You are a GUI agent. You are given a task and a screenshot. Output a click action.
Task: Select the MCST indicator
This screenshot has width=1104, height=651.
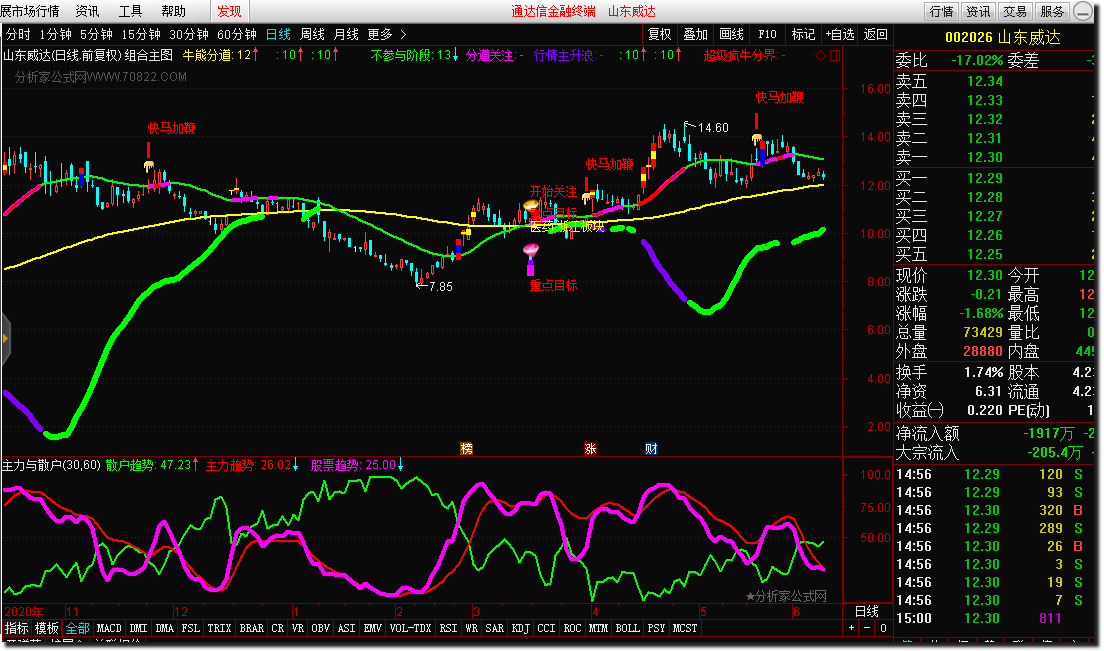click(685, 628)
